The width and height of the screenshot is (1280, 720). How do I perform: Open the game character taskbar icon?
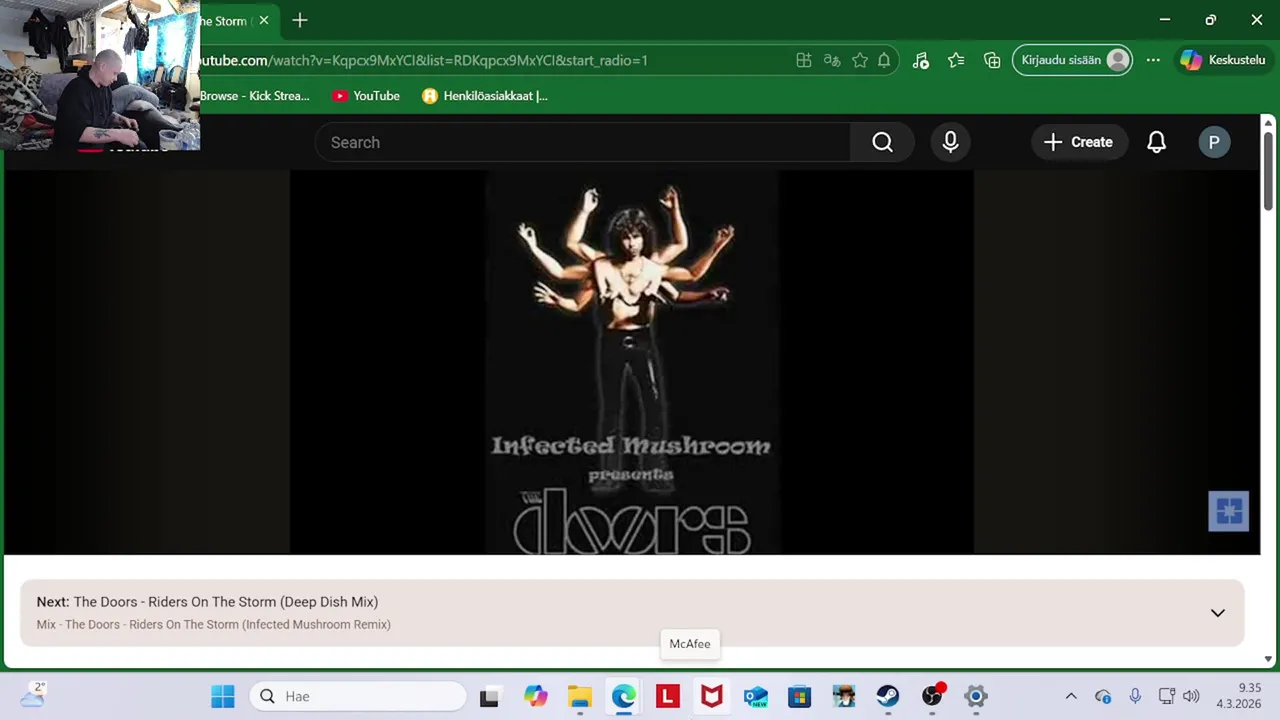(x=844, y=696)
